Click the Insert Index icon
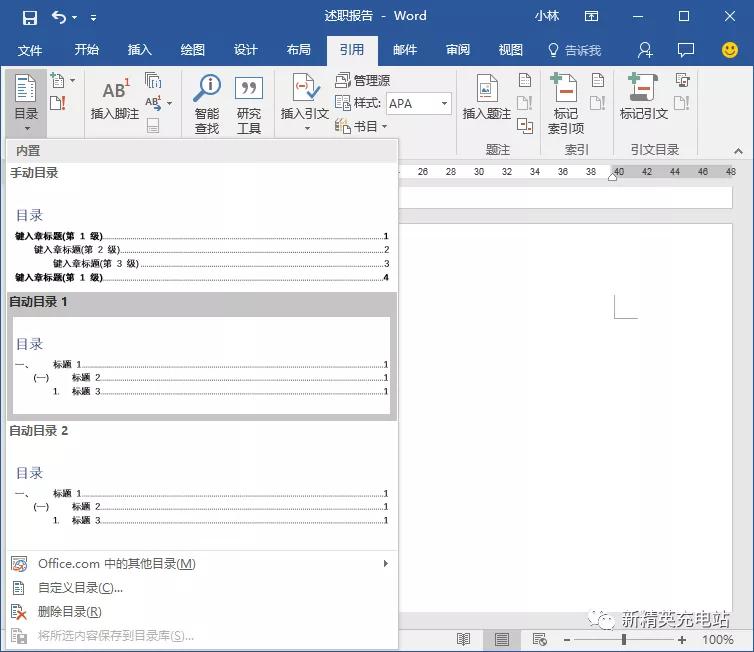This screenshot has width=754, height=652. coord(598,80)
